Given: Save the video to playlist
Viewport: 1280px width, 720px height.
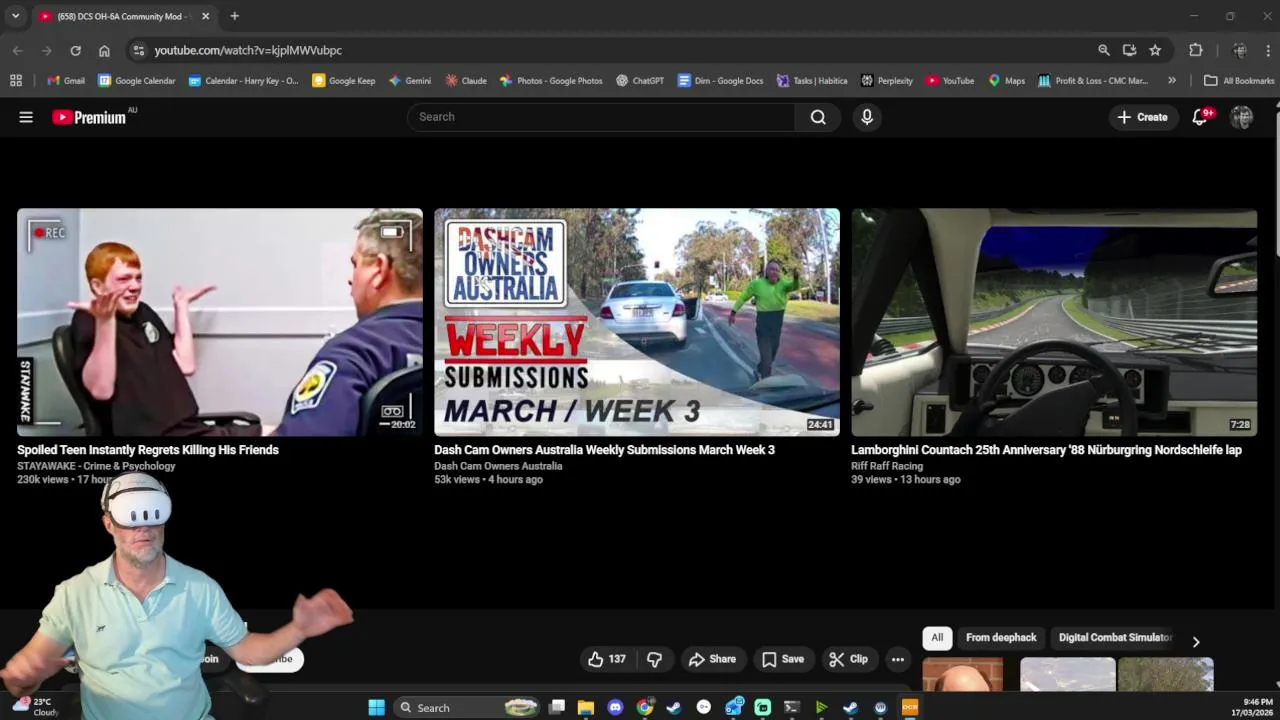Looking at the screenshot, I should point(782,659).
